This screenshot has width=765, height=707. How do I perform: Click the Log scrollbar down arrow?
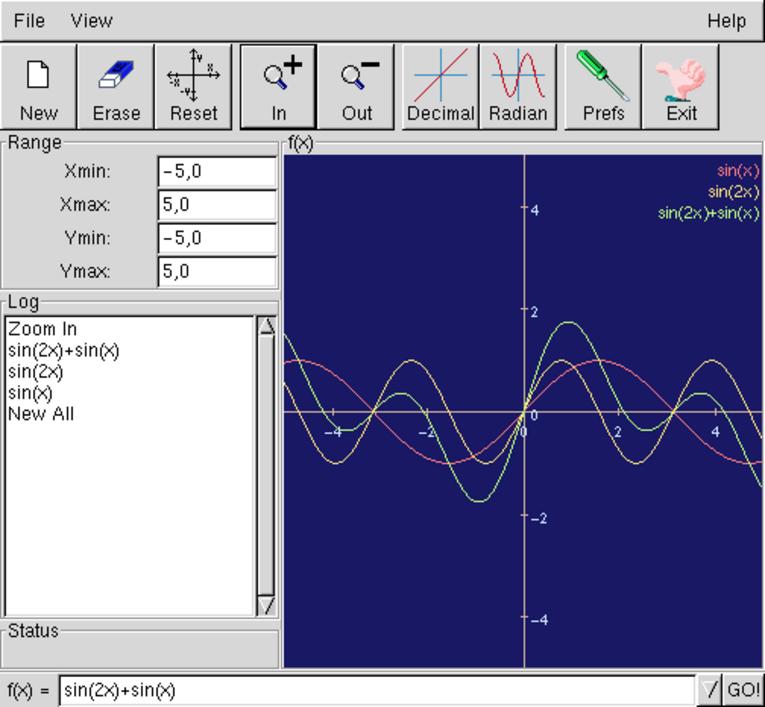(x=266, y=605)
